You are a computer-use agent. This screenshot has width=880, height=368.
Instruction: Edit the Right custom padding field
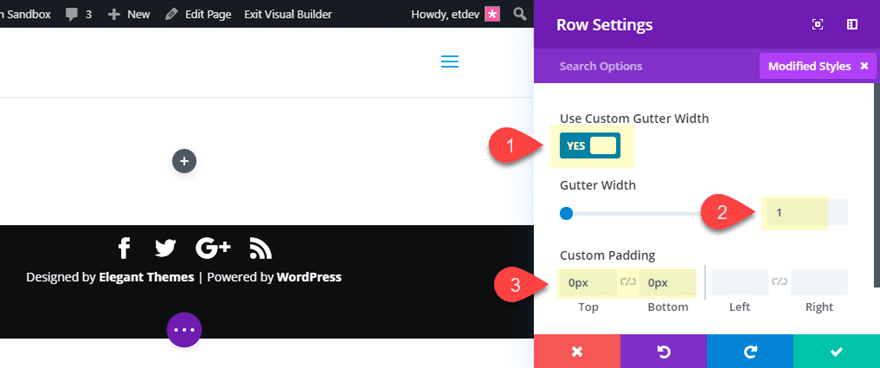coord(819,283)
